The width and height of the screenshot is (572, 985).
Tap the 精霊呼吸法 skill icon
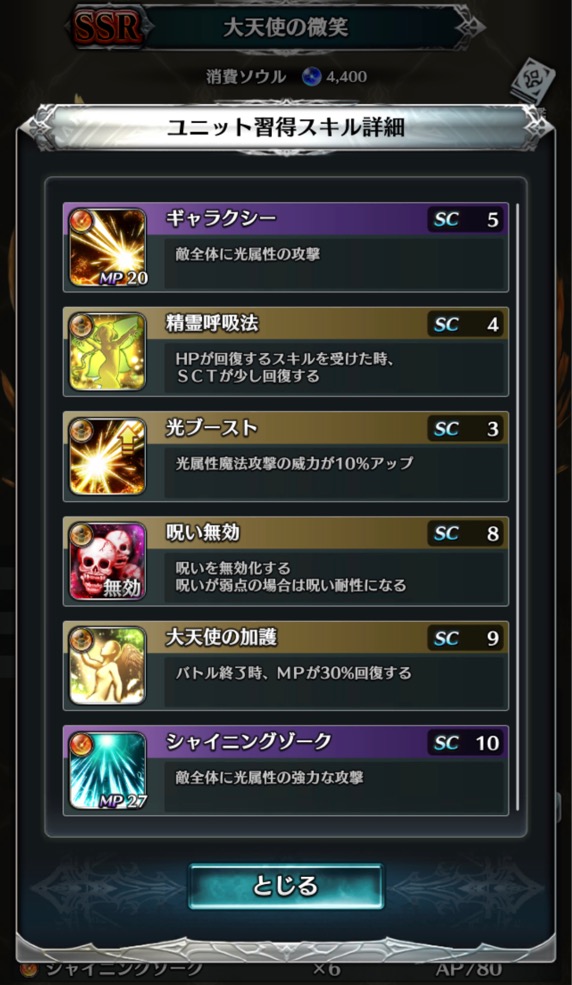tap(107, 352)
